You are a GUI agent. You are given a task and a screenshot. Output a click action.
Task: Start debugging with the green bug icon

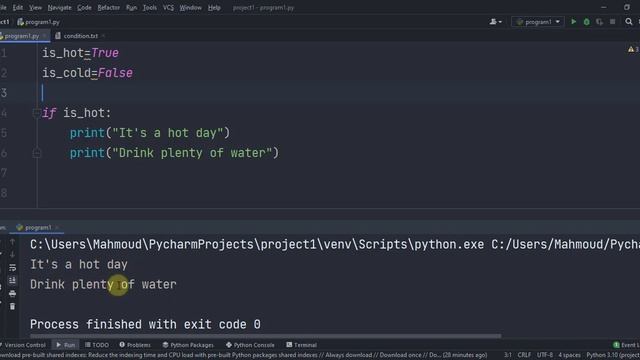click(x=587, y=22)
